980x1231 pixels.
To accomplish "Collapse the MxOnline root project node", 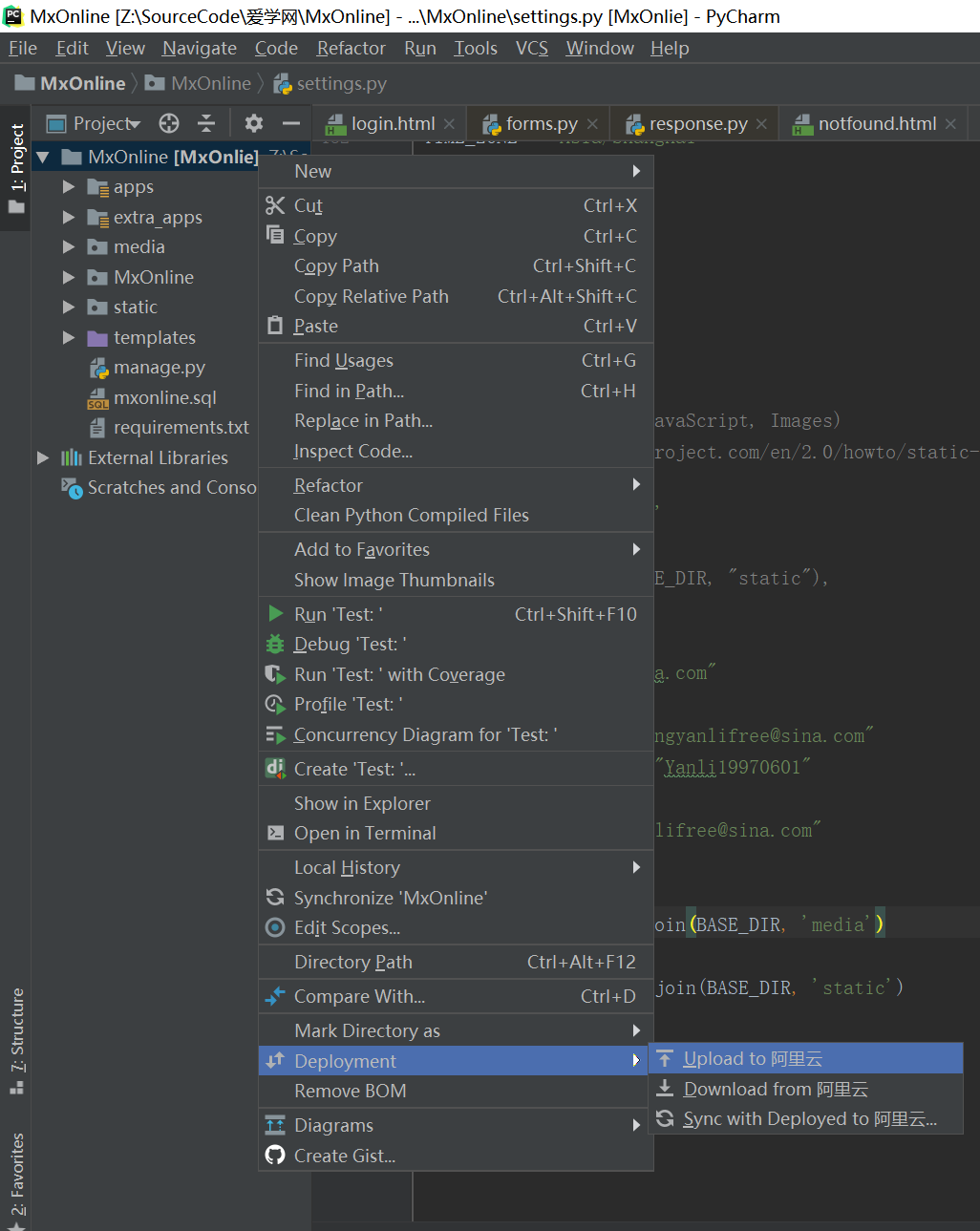I will coord(42,157).
